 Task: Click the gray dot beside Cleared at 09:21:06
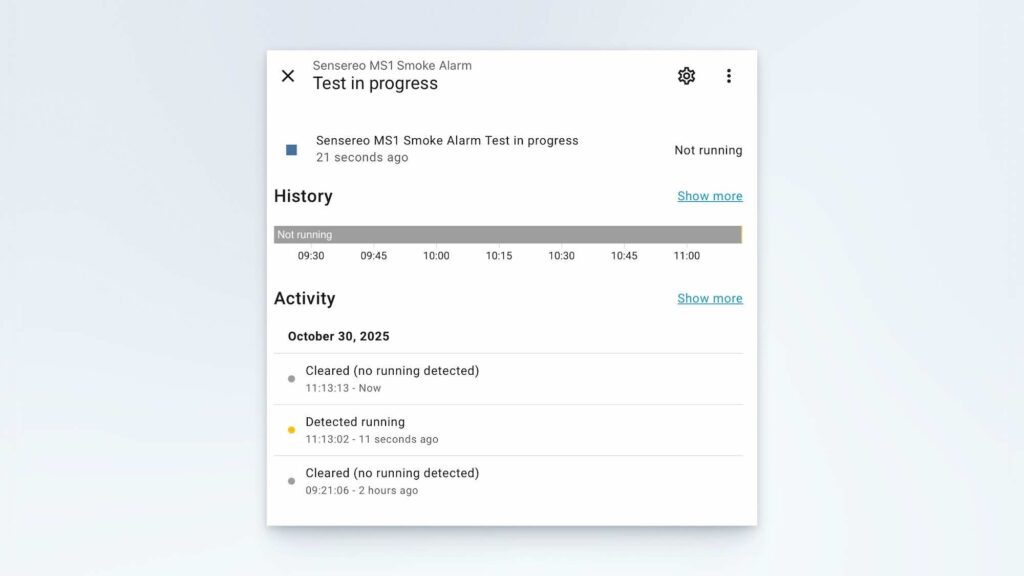click(x=291, y=480)
